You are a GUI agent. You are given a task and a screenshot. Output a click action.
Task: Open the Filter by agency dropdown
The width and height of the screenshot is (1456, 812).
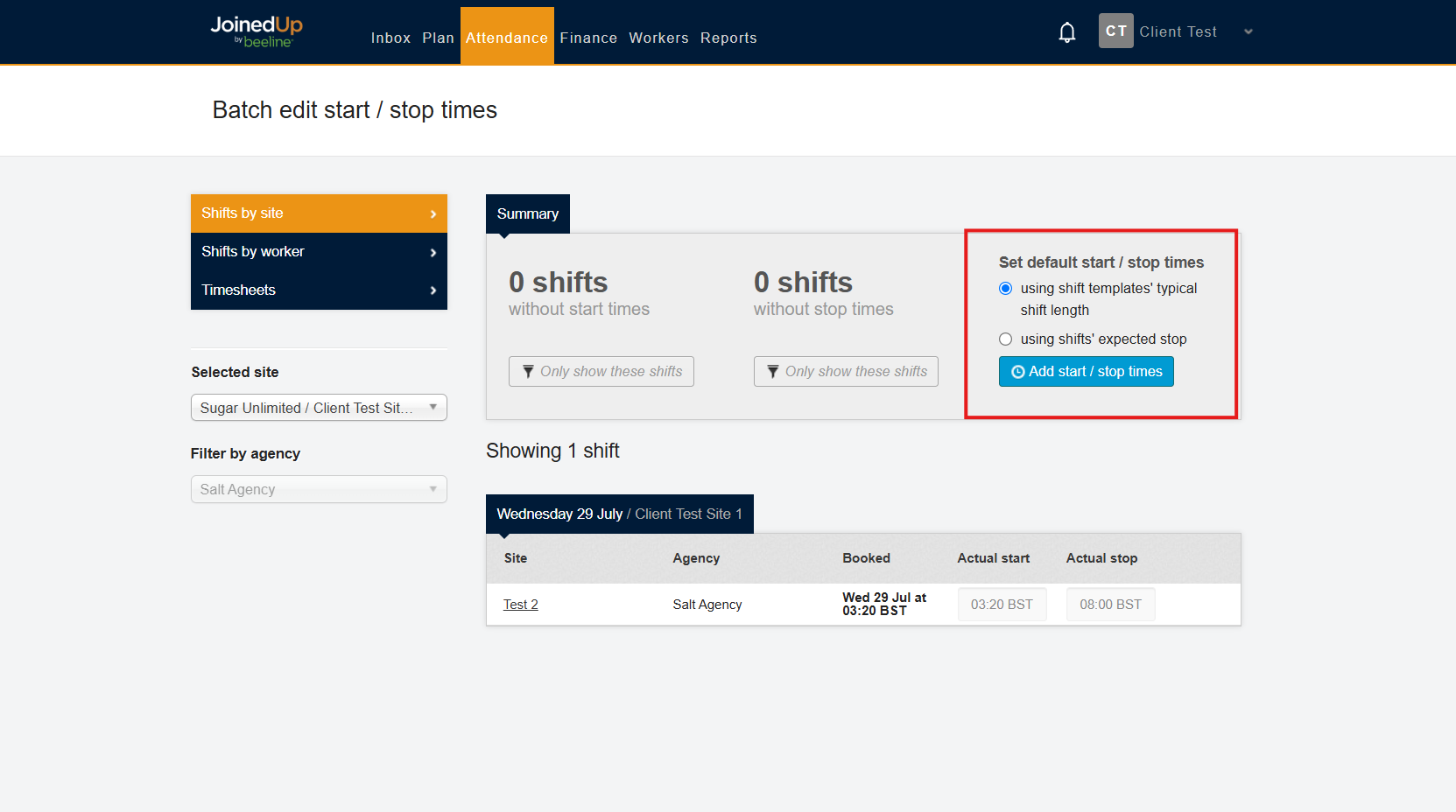pyautogui.click(x=319, y=489)
